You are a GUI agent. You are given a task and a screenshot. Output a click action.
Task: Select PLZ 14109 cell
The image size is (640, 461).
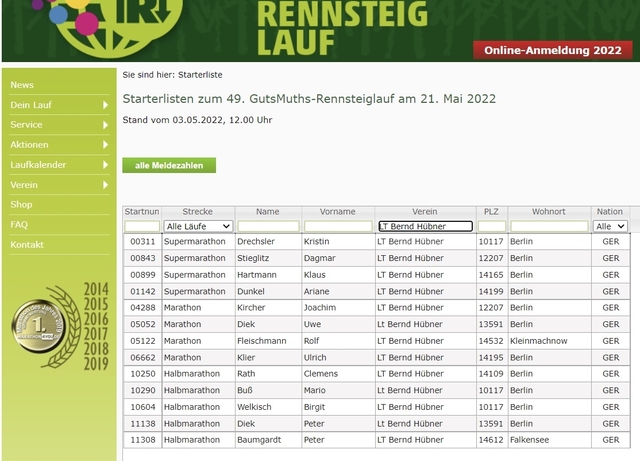pos(491,374)
